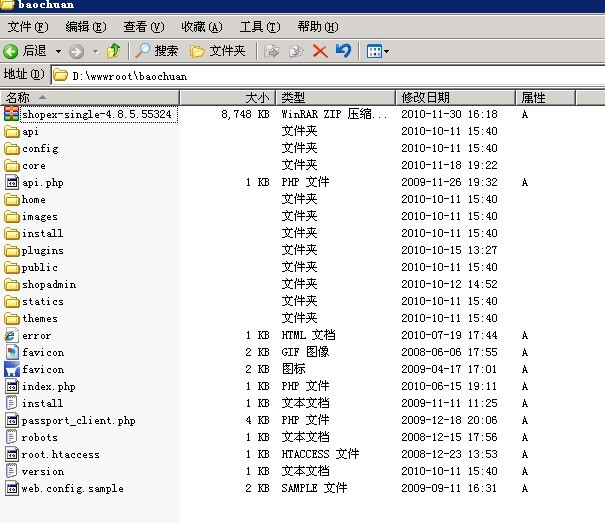605x523 pixels.
Task: Toggle the Folders pane button
Action: (218, 50)
